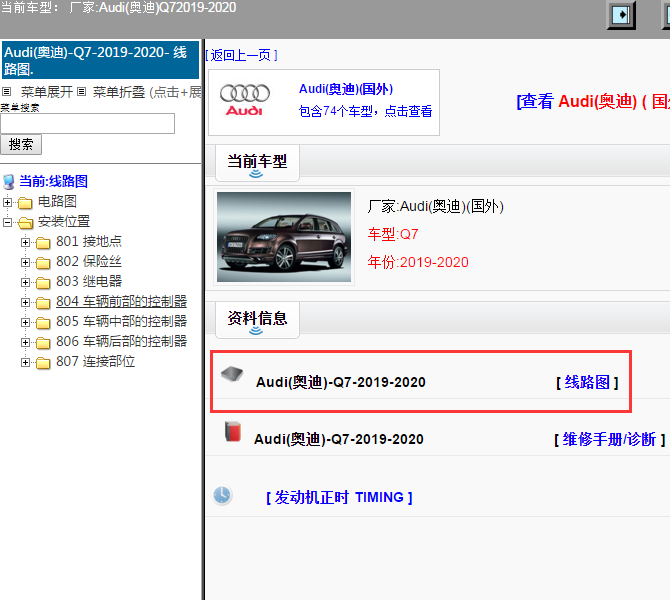Screen dimensions: 670x600
Task: Select 802 保险丝 tree item
Action: 89,262
